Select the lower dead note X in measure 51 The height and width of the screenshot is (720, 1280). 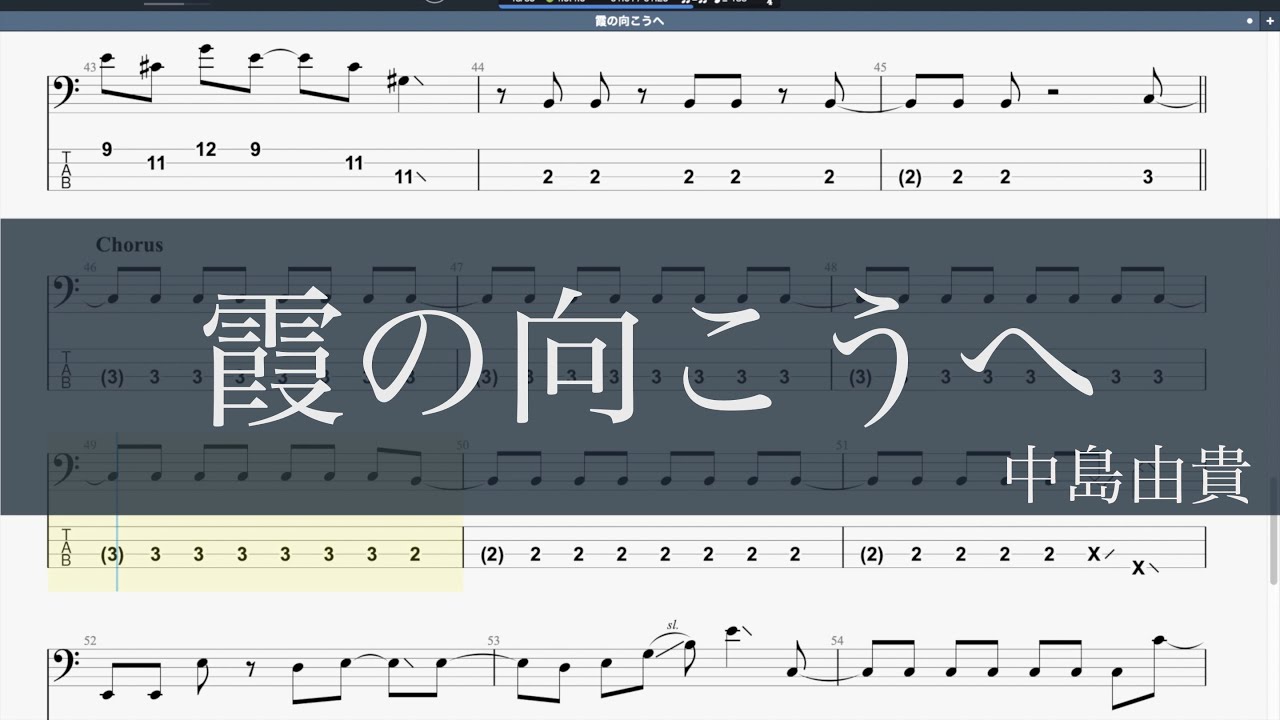[1137, 568]
